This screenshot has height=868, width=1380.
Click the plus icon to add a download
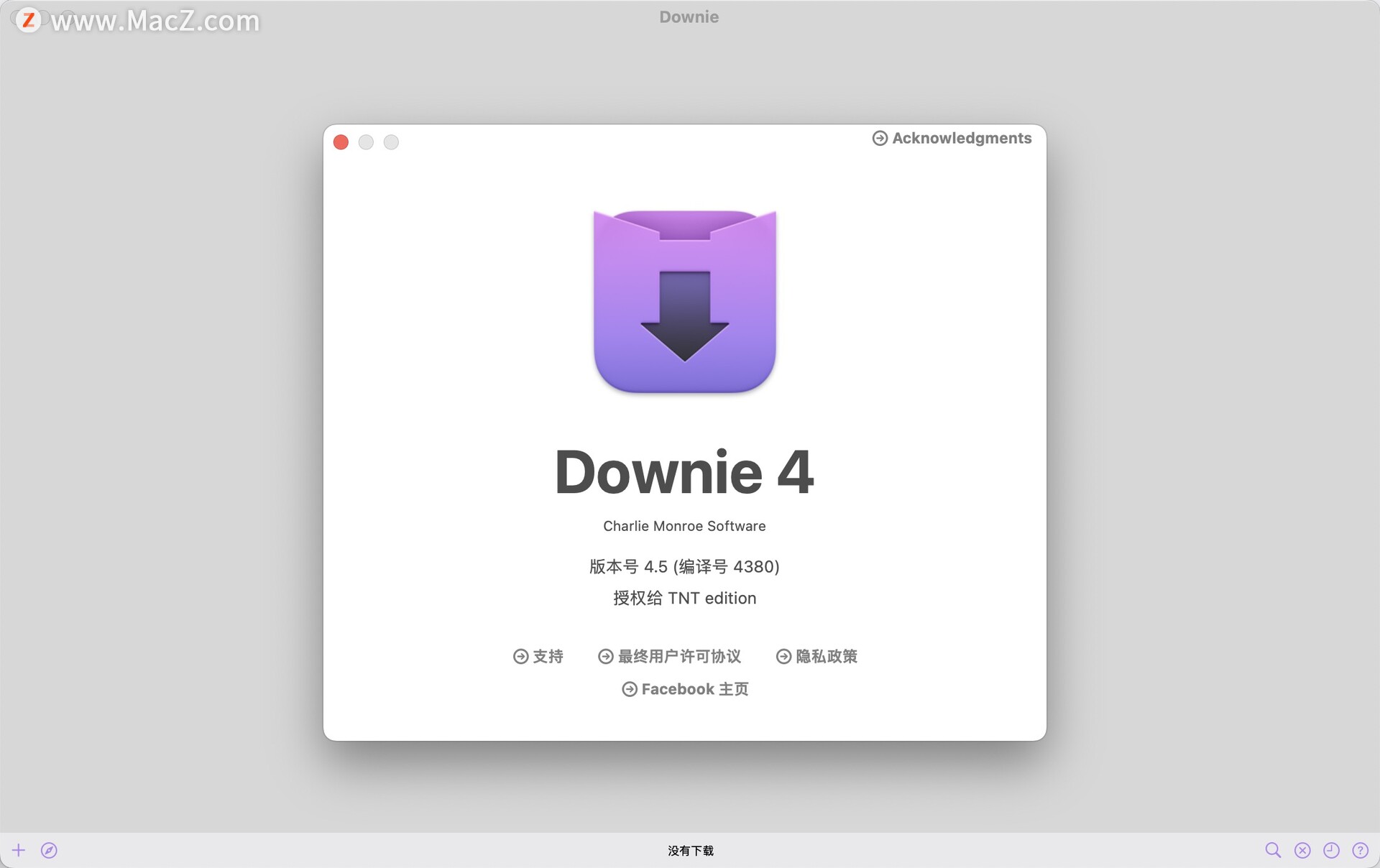point(19,850)
